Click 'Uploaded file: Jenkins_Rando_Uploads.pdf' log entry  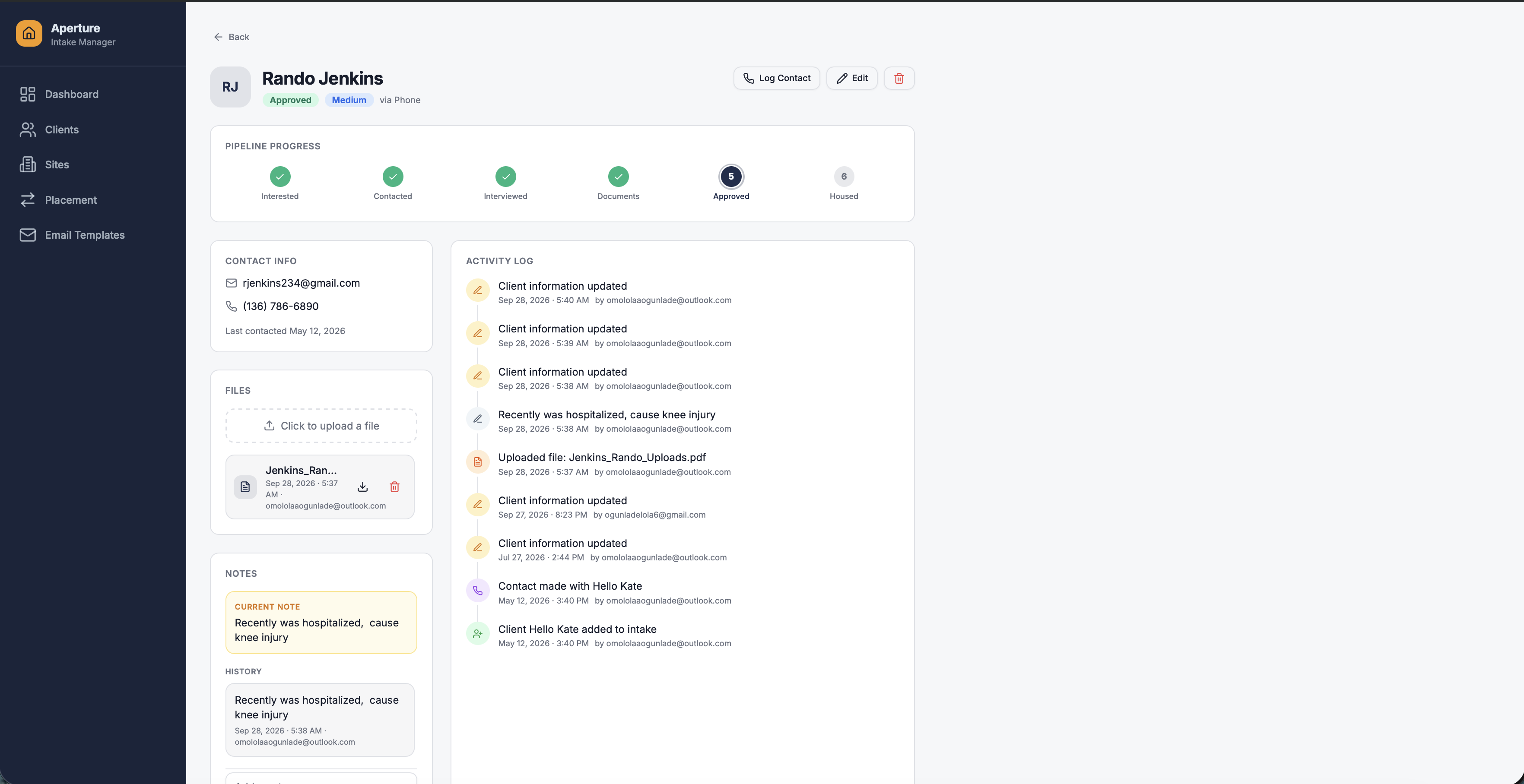(602, 458)
